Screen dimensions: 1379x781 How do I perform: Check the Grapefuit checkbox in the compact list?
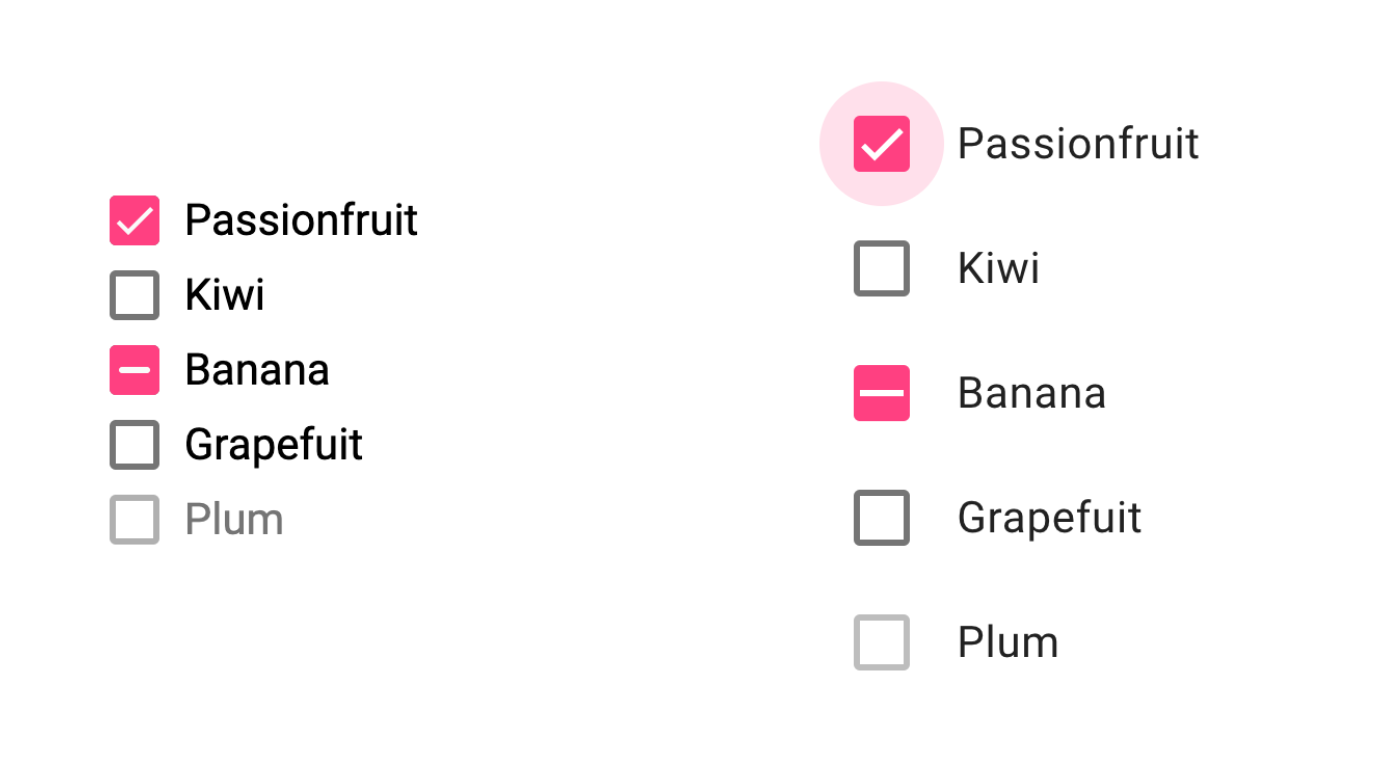pos(134,445)
